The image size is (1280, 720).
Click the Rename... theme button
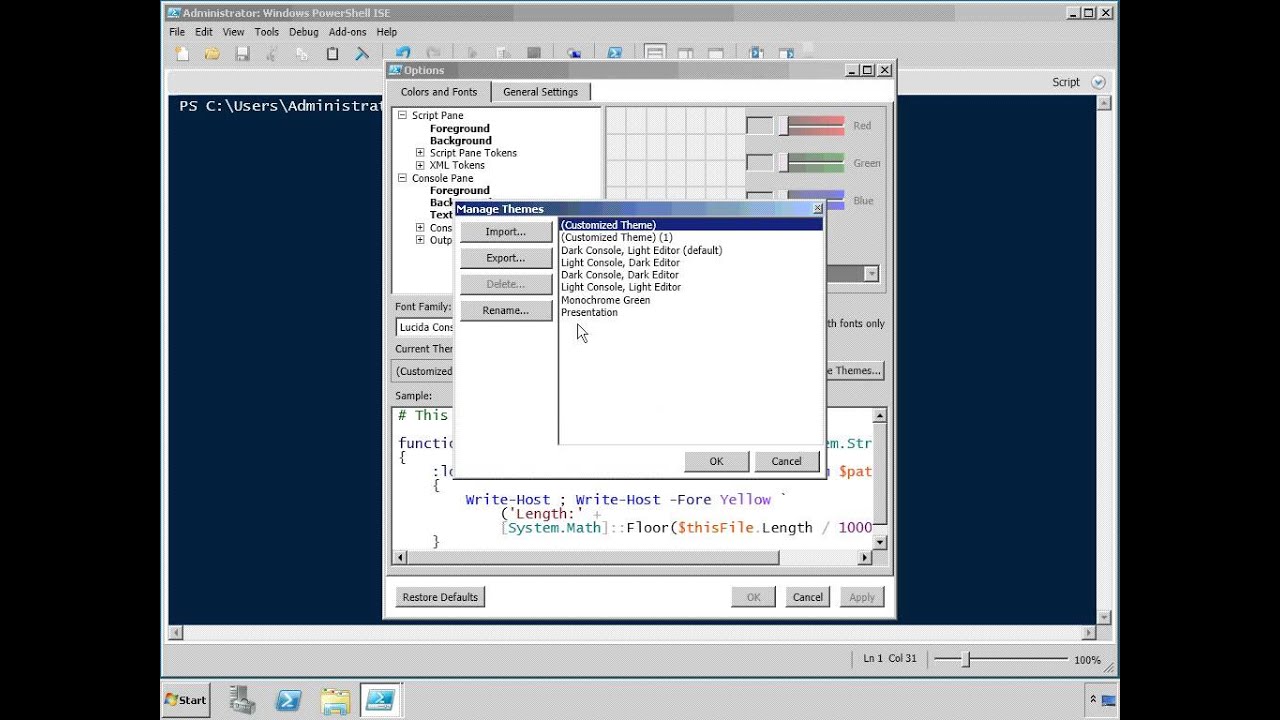pyautogui.click(x=506, y=310)
